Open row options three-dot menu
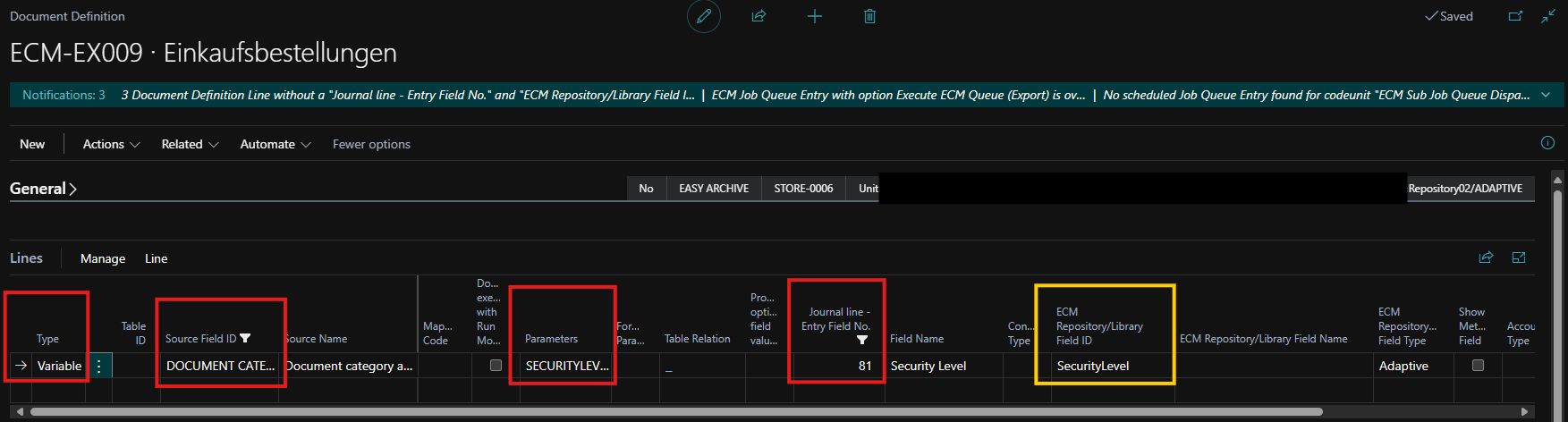1568x422 pixels. point(99,366)
